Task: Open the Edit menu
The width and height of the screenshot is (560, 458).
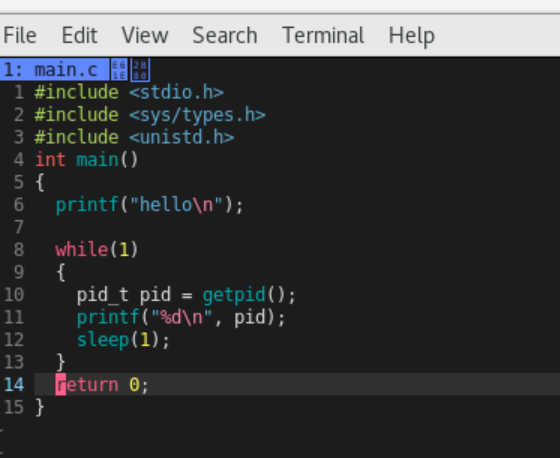Action: 79,35
